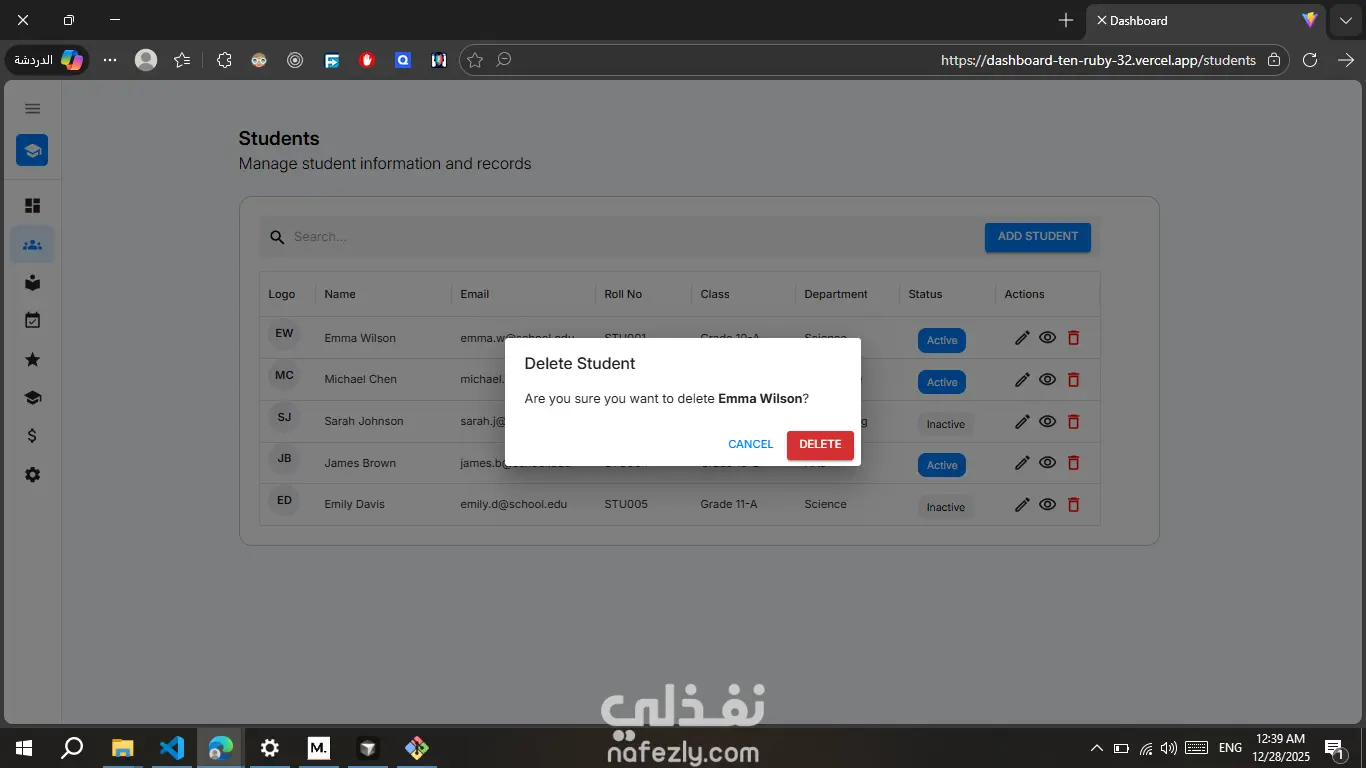Select the Students group icon in sidebar
Viewport: 1366px width, 768px height.
tap(32, 245)
